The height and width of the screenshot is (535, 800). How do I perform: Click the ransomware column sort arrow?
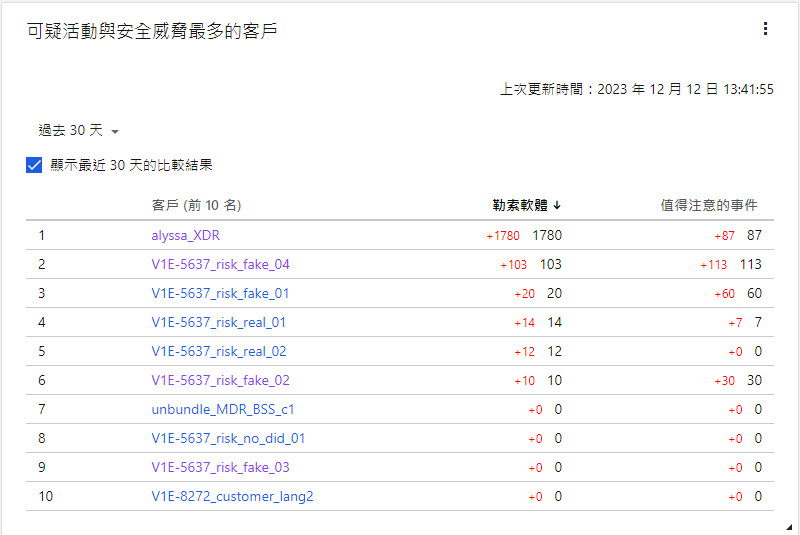tap(557, 205)
